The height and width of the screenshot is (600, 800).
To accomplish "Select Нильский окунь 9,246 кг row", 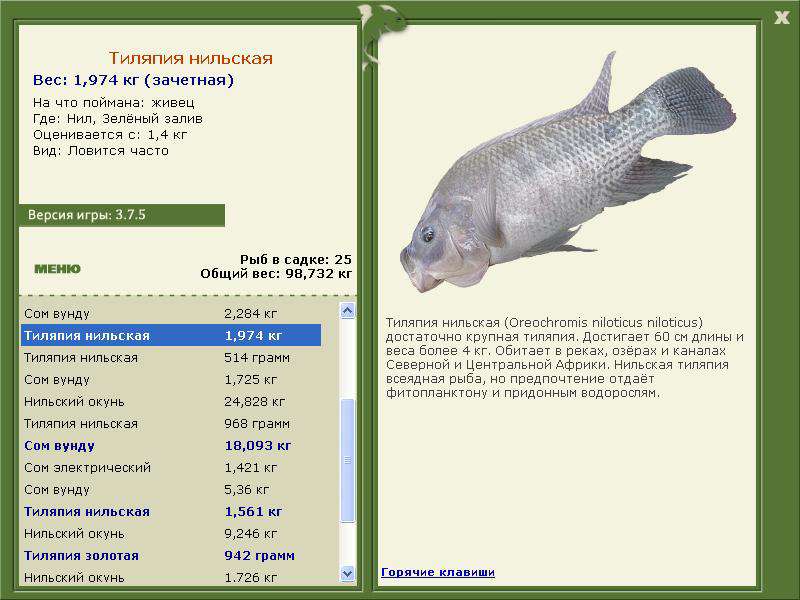I will point(171,533).
